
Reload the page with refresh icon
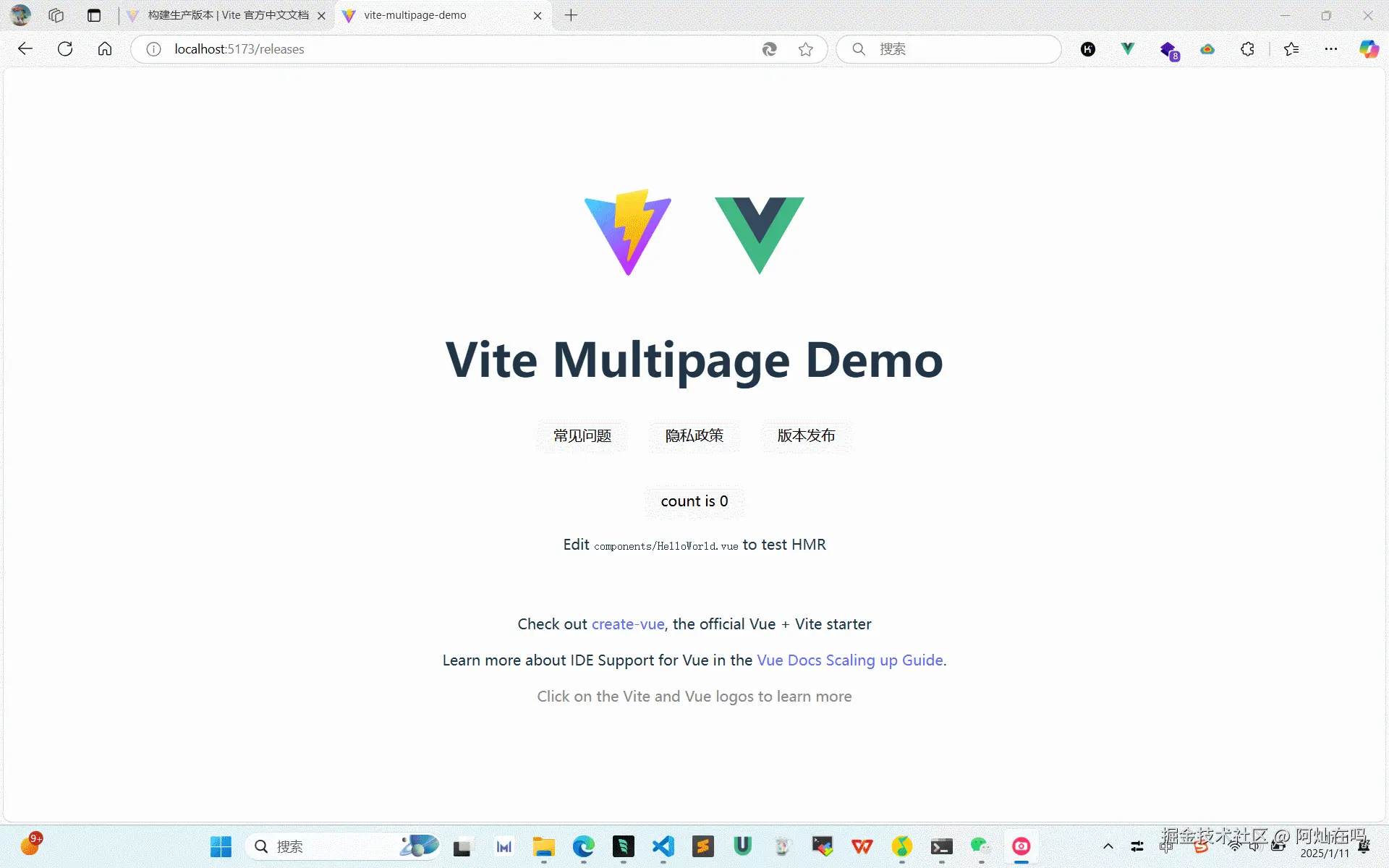[65, 49]
